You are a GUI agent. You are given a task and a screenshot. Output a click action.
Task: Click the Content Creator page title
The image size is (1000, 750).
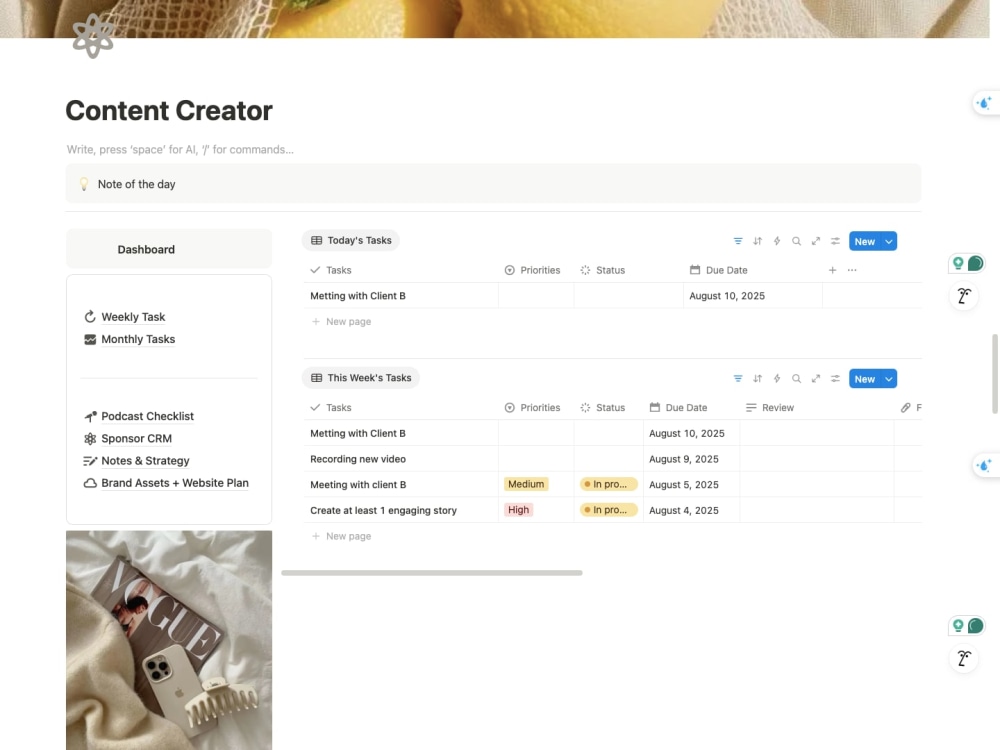click(169, 110)
